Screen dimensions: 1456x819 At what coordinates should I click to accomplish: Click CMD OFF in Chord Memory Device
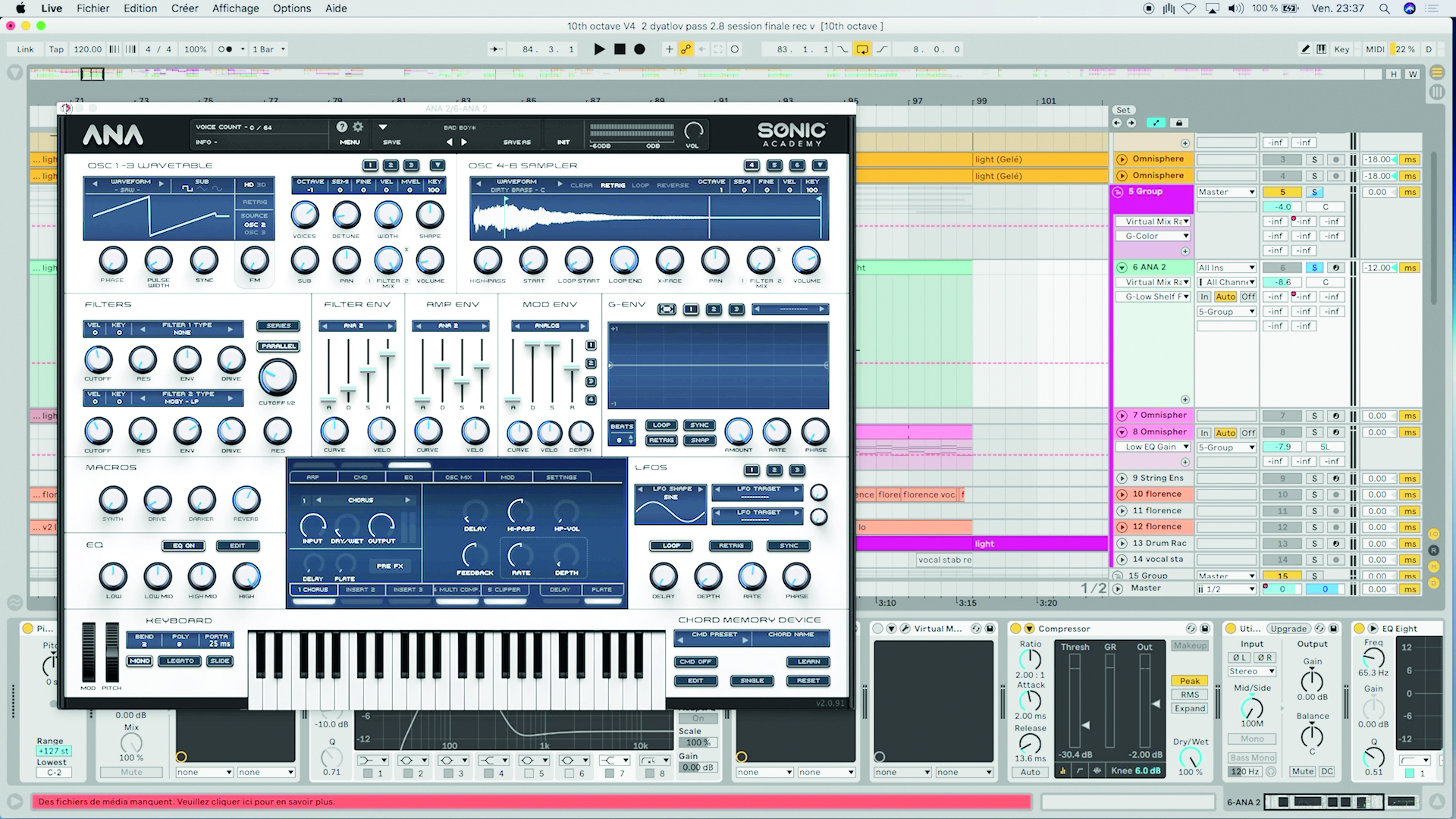695,661
